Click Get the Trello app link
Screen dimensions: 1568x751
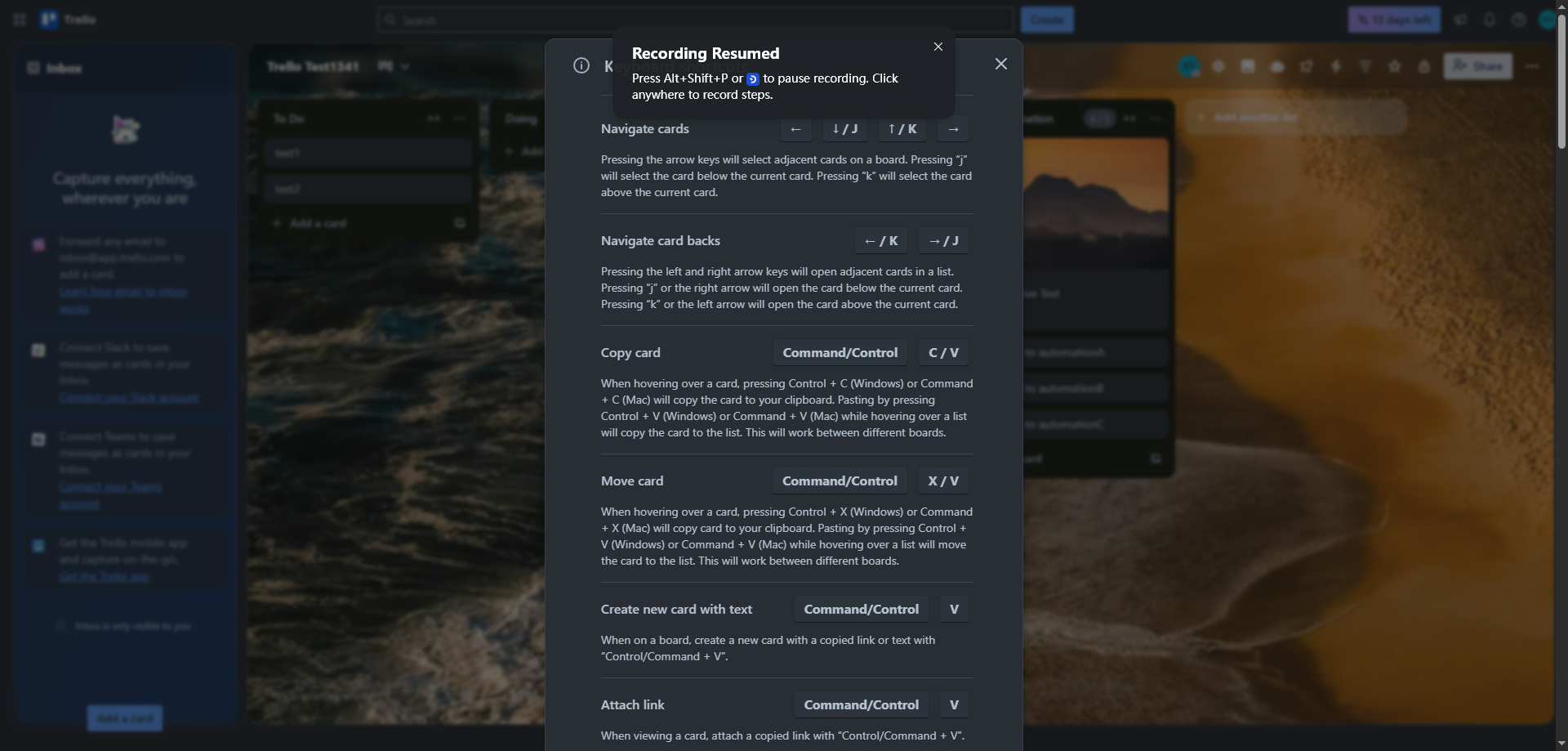(x=104, y=577)
